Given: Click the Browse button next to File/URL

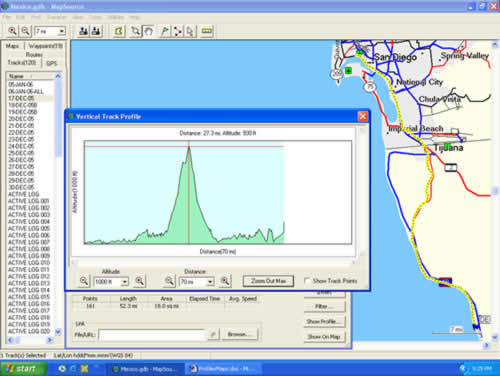Looking at the screenshot, I should pyautogui.click(x=239, y=334).
